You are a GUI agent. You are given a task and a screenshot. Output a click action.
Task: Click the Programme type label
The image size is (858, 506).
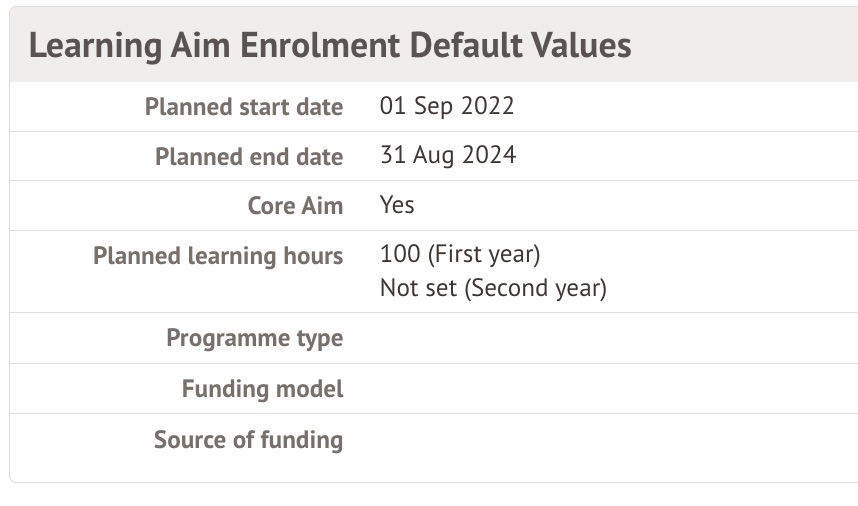[254, 338]
